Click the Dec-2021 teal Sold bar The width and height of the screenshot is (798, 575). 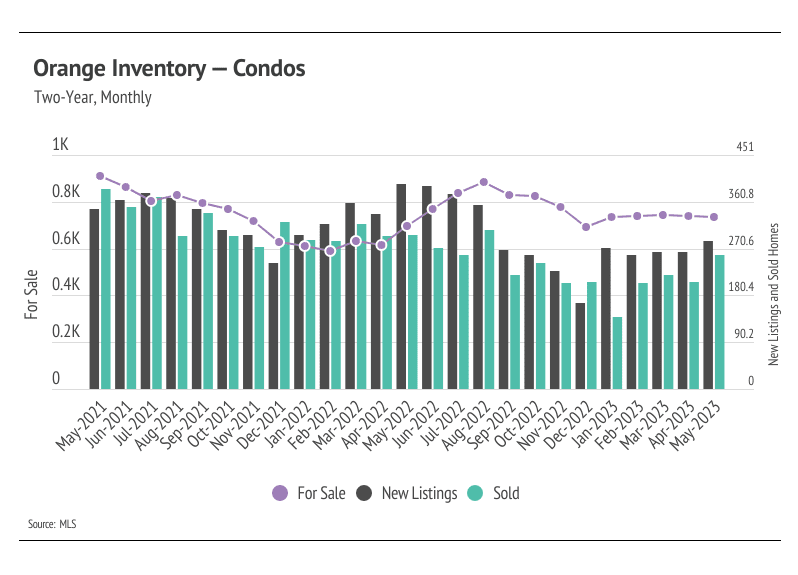click(285, 305)
